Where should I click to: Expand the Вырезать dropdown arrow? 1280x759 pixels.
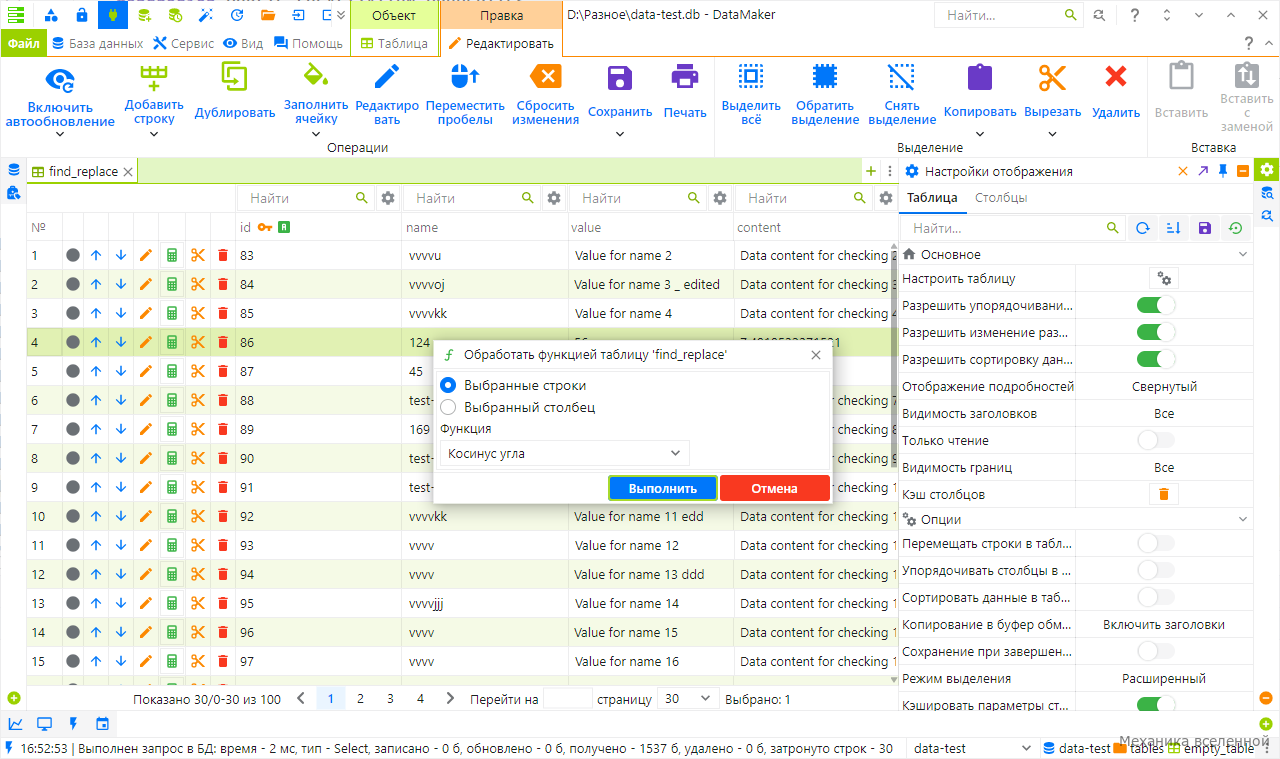pos(1052,133)
